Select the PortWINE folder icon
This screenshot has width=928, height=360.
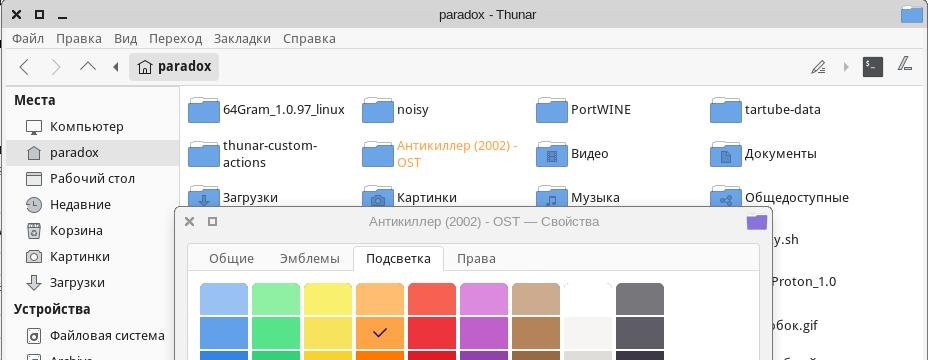tap(552, 110)
